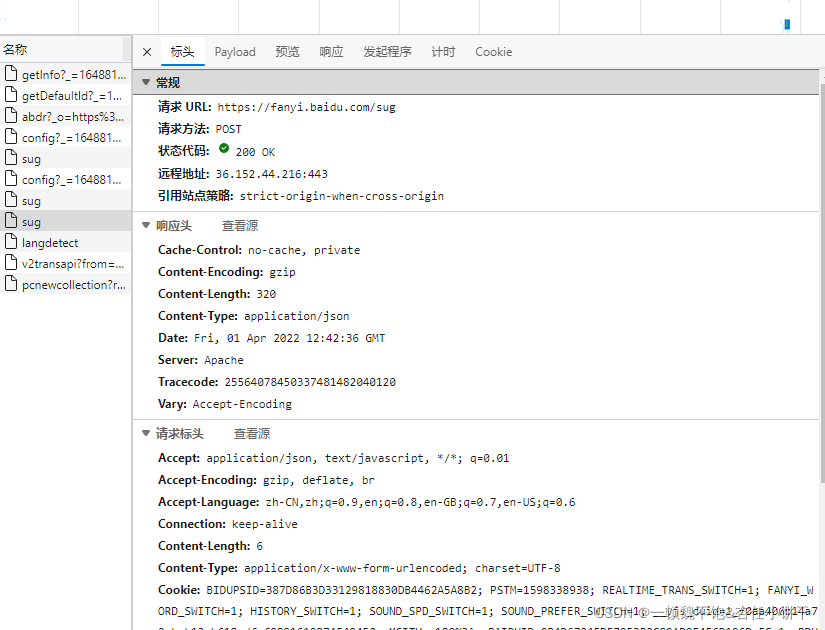825x630 pixels.
Task: Click the Tracecode header value
Action: (x=310, y=382)
